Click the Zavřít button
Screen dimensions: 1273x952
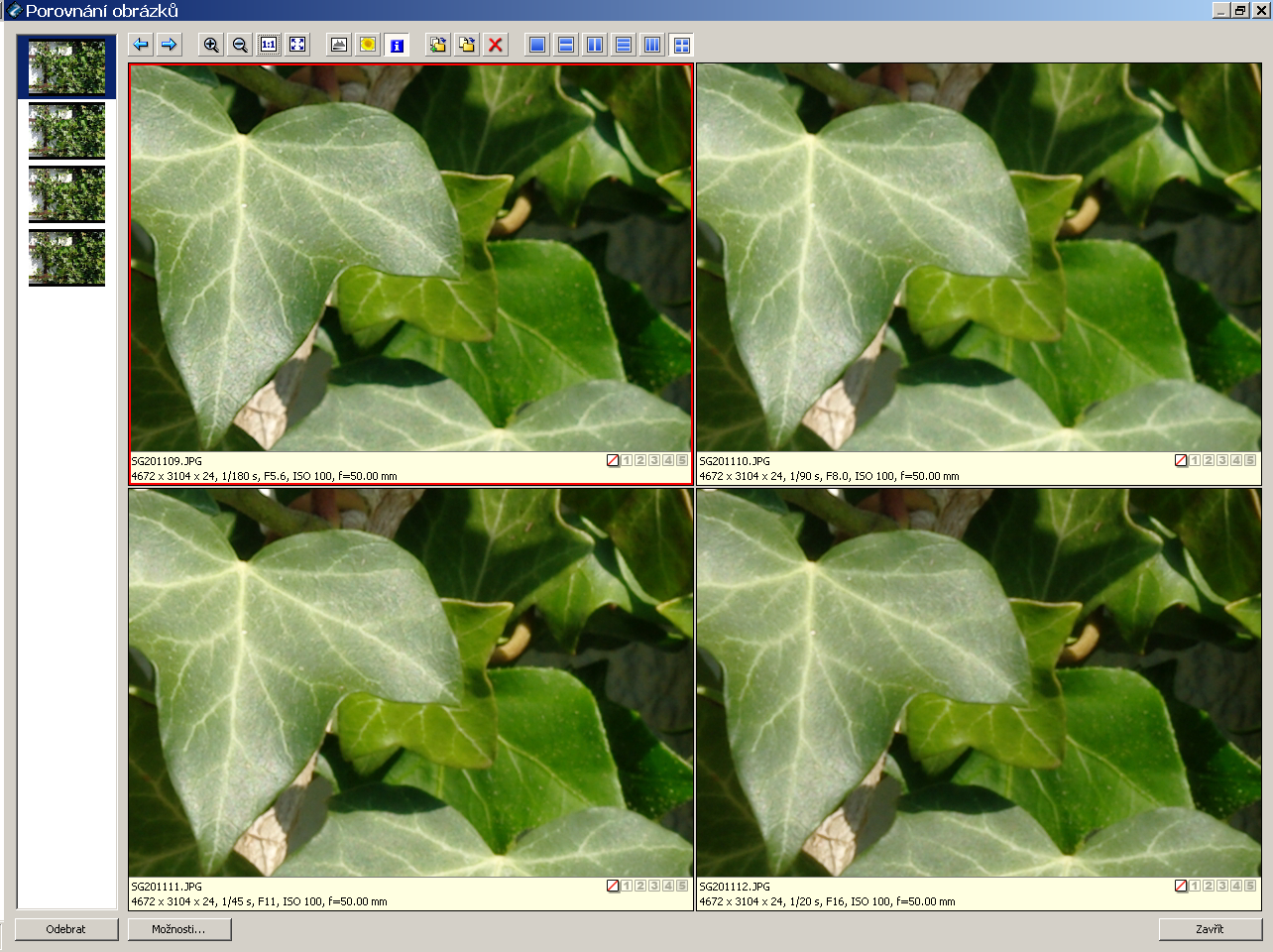[1210, 929]
